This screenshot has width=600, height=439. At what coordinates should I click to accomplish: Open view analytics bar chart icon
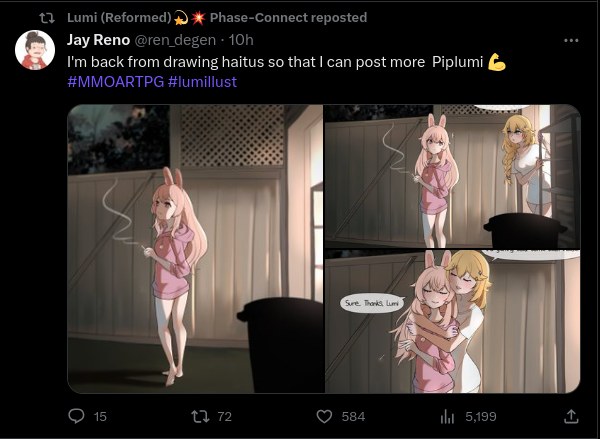tap(447, 416)
